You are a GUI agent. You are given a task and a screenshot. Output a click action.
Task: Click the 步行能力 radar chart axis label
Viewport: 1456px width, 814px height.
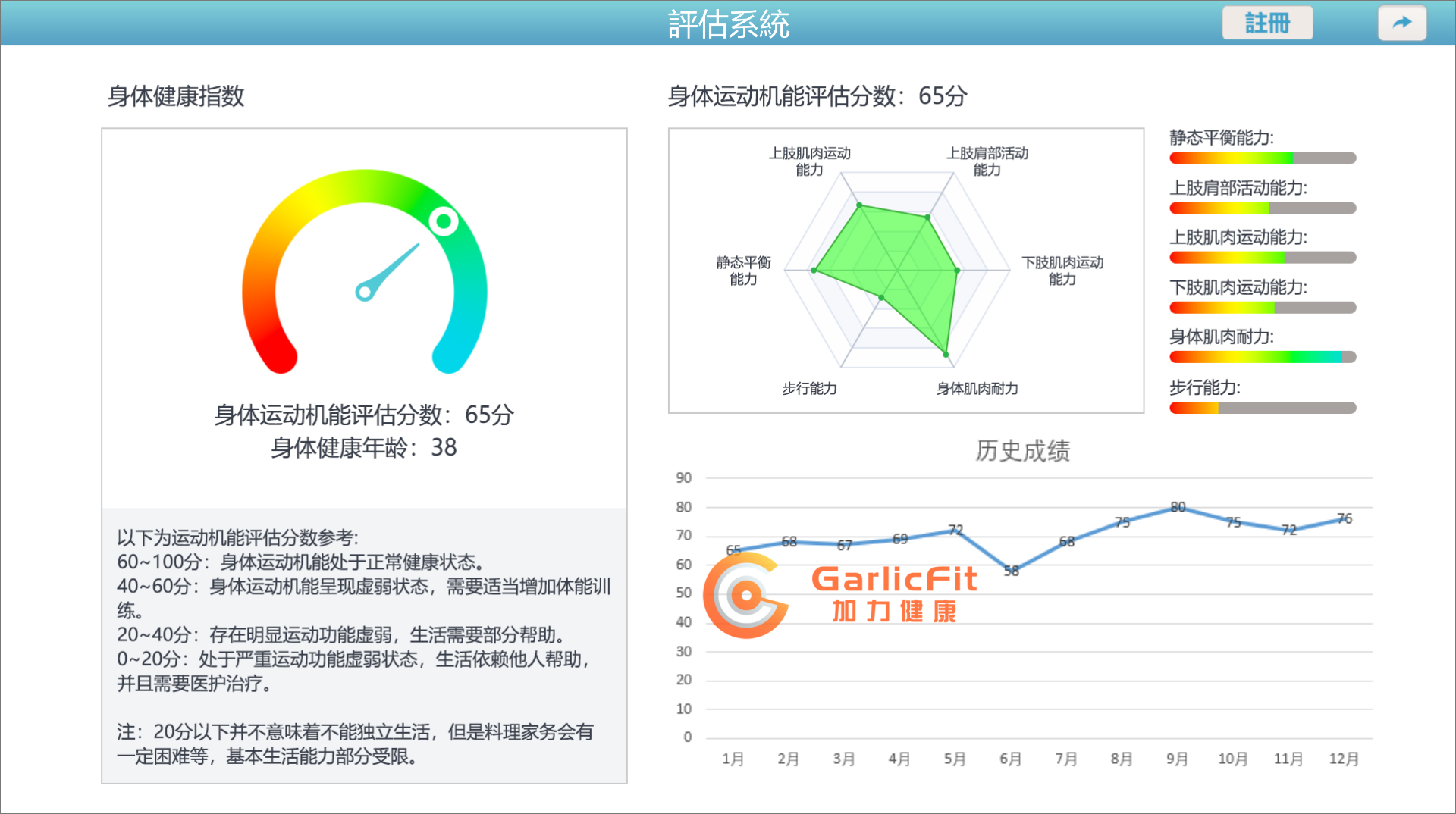pos(809,389)
